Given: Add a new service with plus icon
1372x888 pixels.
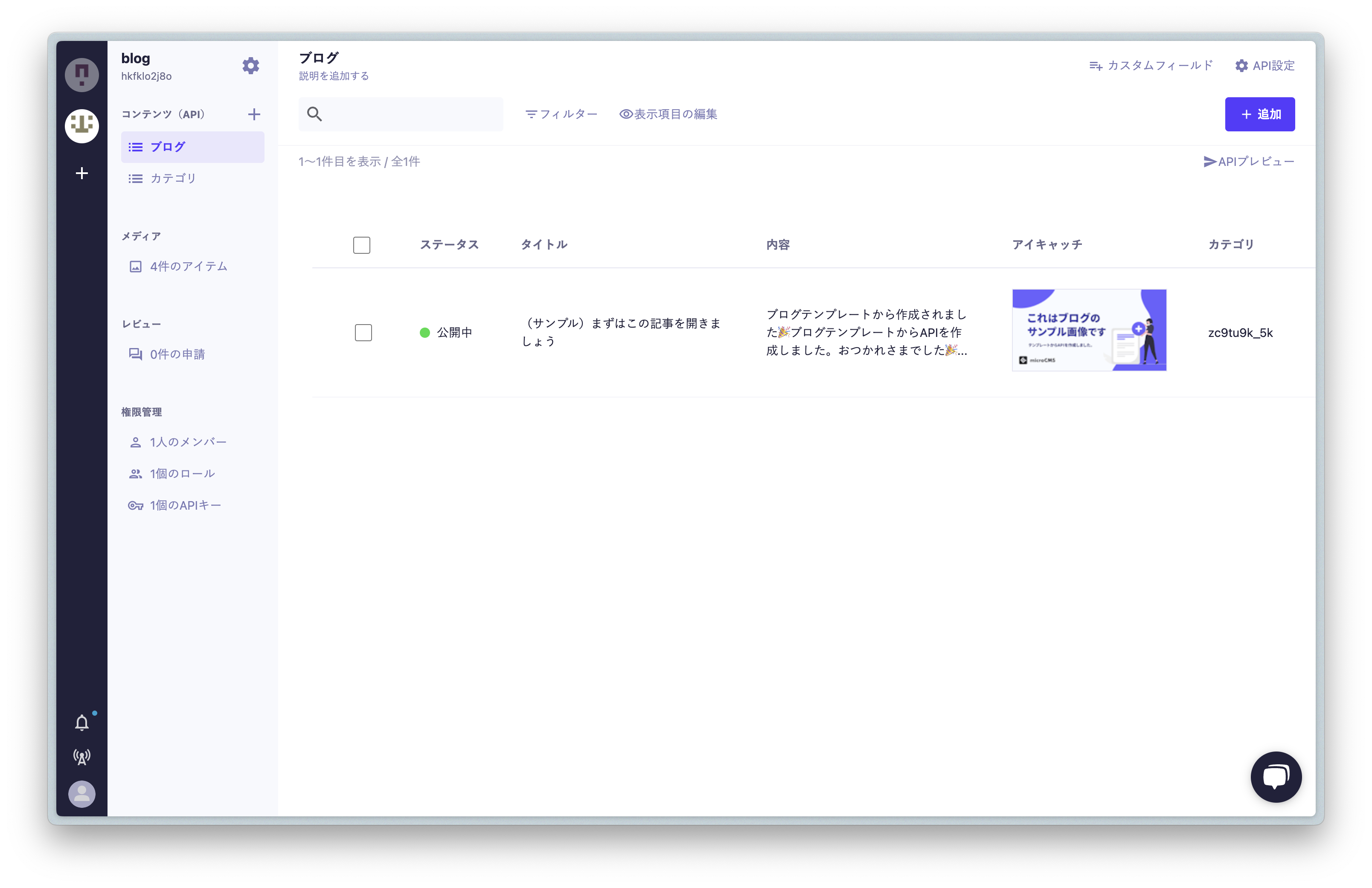Looking at the screenshot, I should [82, 174].
